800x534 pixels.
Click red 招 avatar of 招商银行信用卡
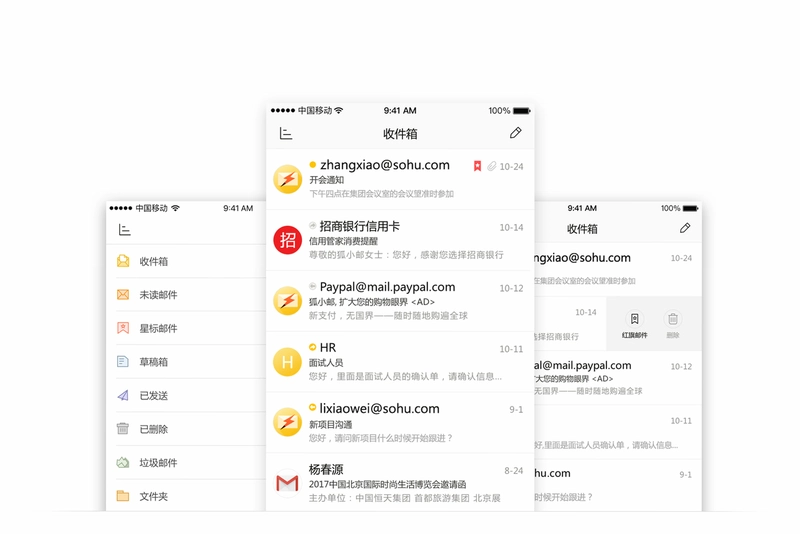(x=288, y=240)
